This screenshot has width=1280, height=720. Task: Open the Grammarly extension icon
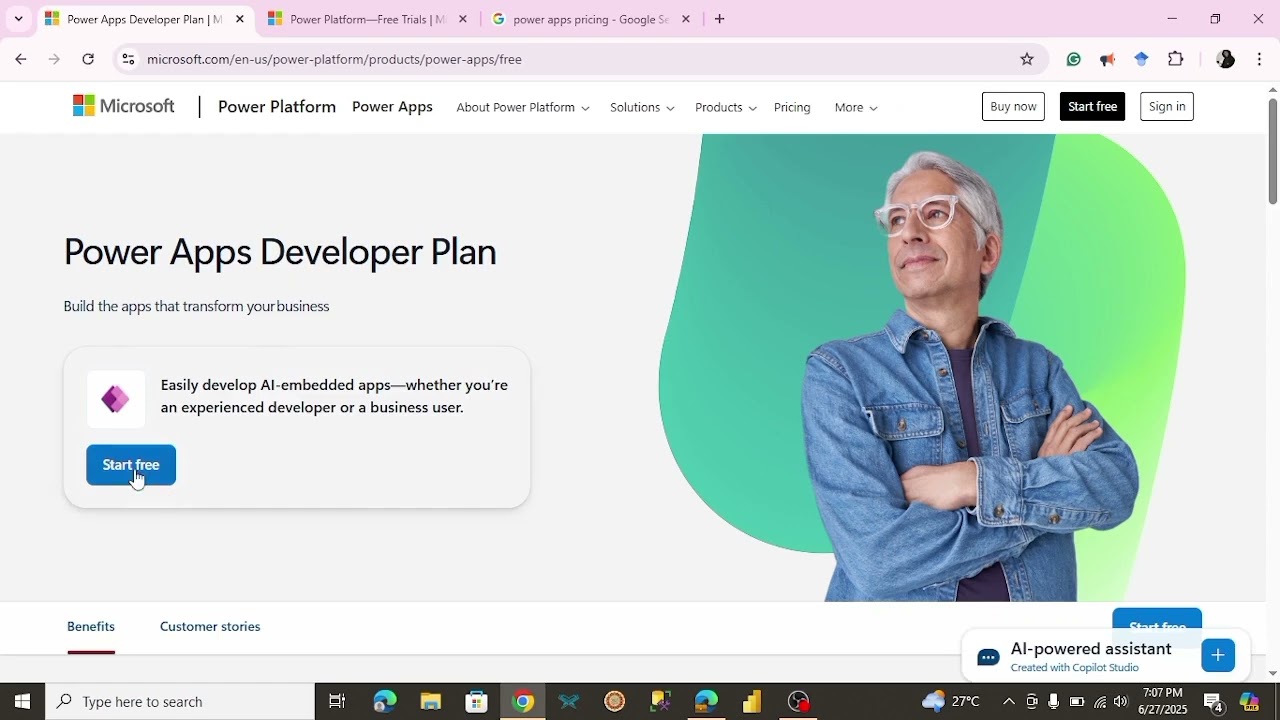coord(1074,59)
